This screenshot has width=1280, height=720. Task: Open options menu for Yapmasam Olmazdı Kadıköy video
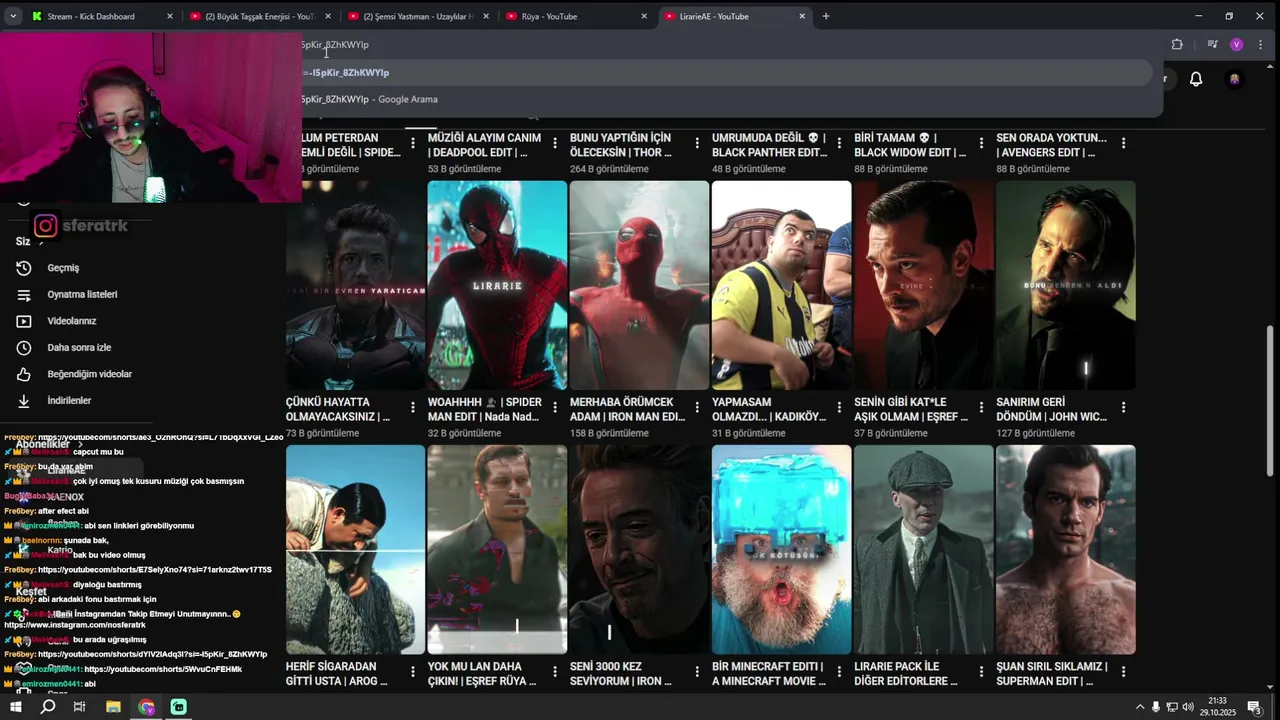[839, 408]
